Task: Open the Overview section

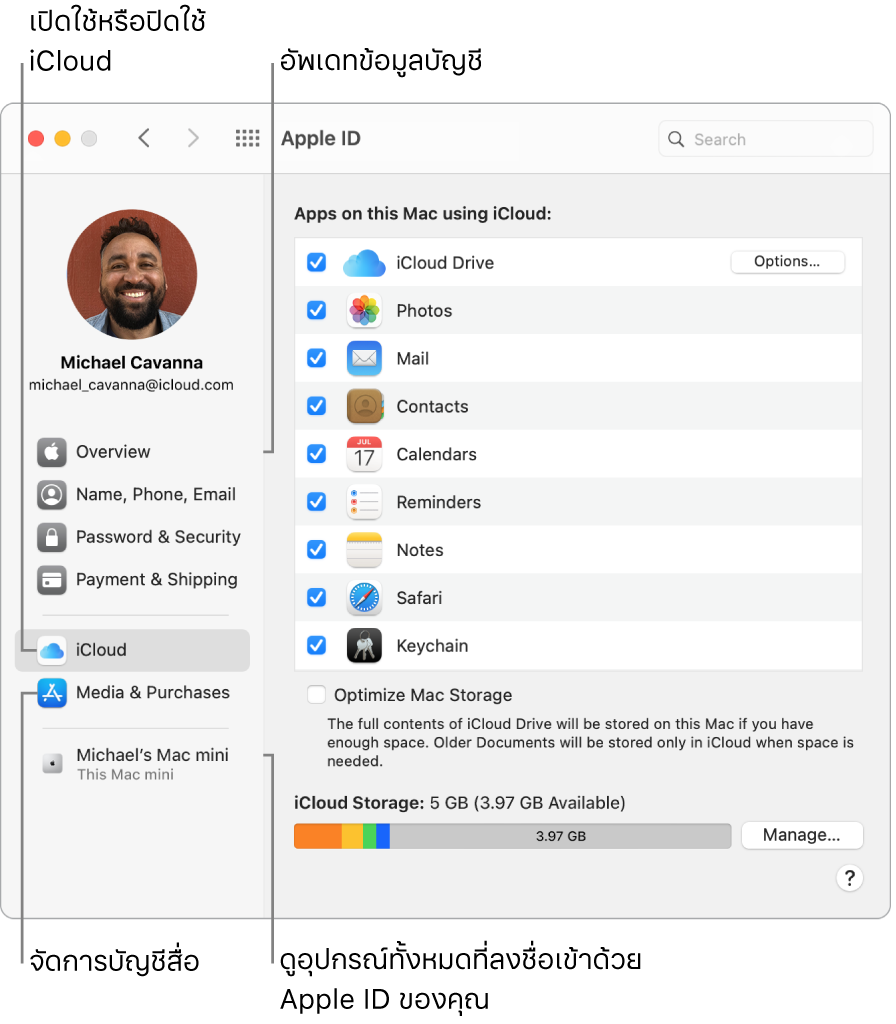Action: pos(132,452)
